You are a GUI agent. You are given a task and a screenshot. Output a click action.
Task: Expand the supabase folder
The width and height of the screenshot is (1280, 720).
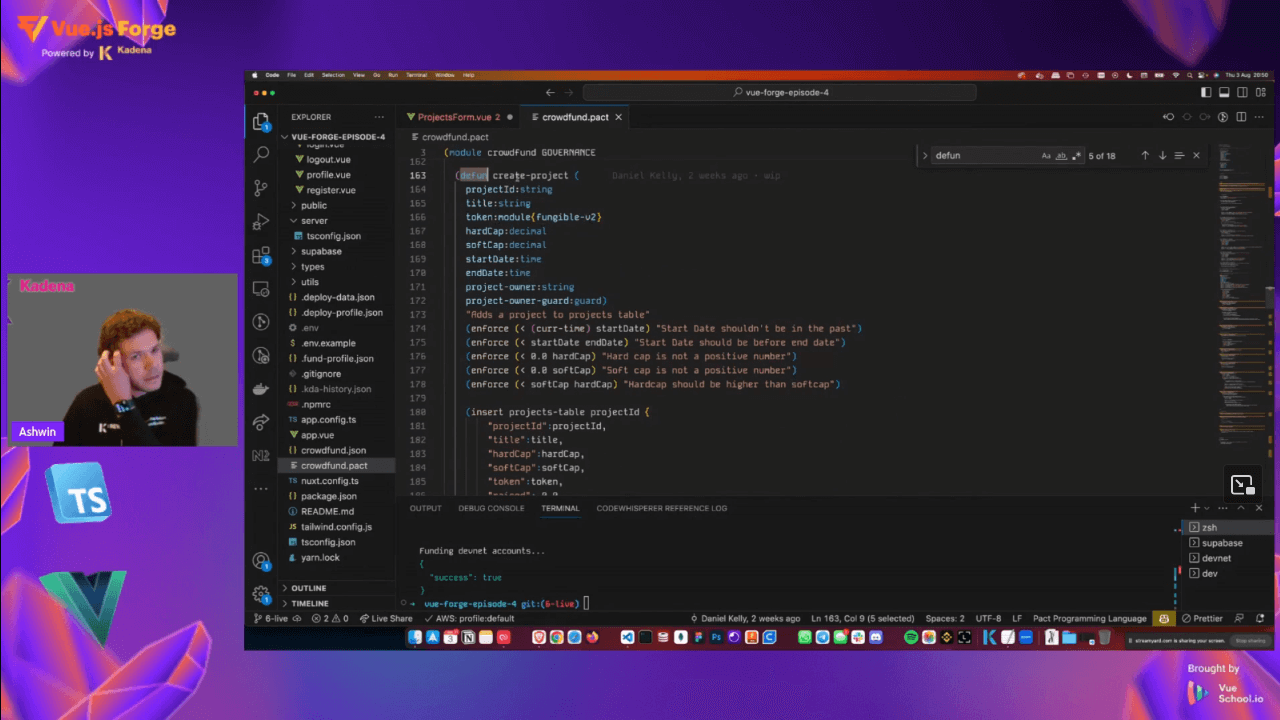pos(321,251)
